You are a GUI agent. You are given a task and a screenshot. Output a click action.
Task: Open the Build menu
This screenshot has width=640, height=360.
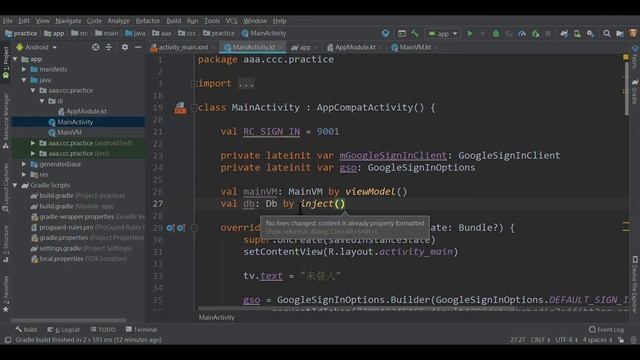173,21
